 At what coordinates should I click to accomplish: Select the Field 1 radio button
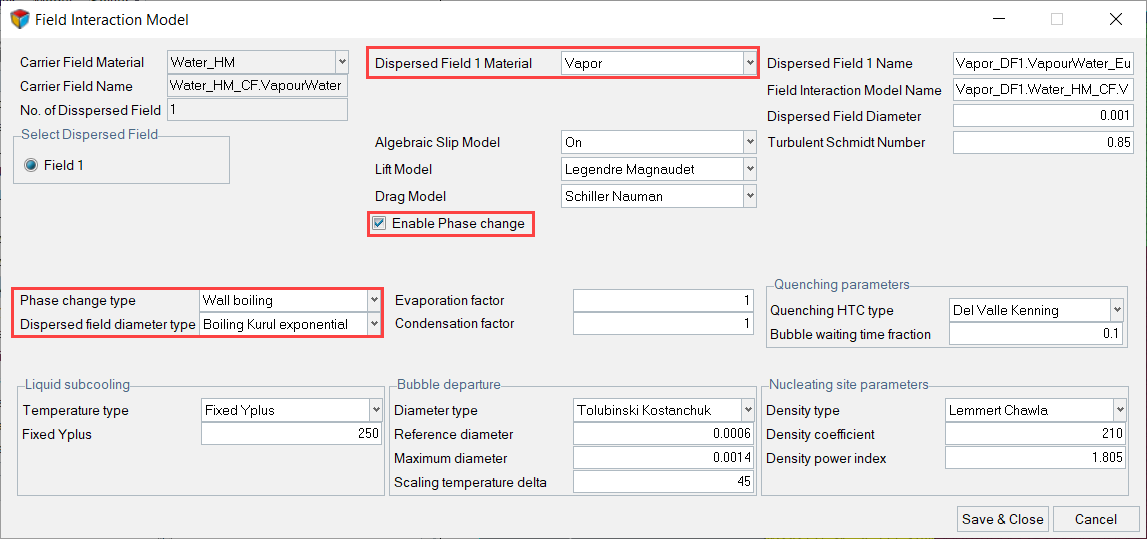(x=32, y=166)
